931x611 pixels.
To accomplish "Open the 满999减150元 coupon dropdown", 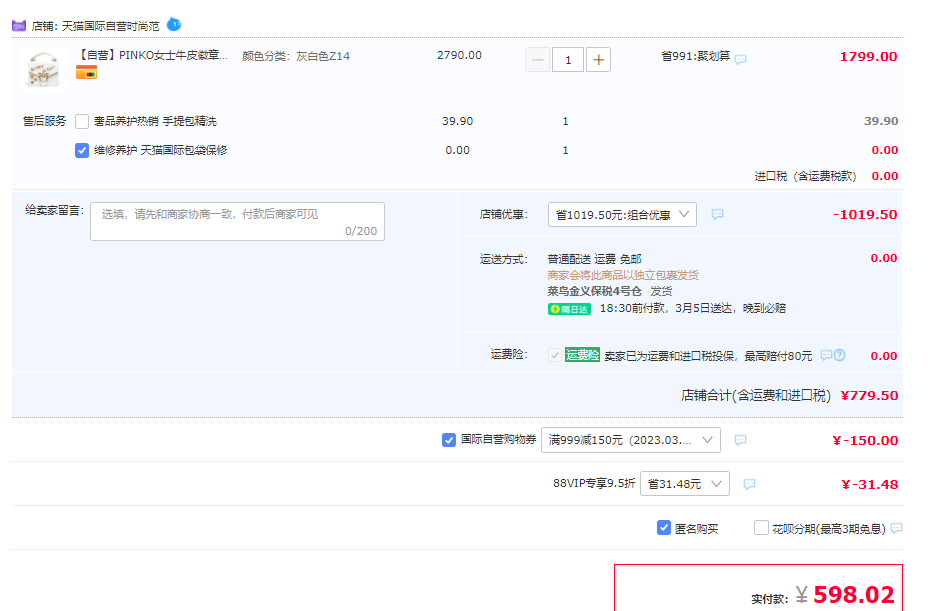I will (x=631, y=440).
